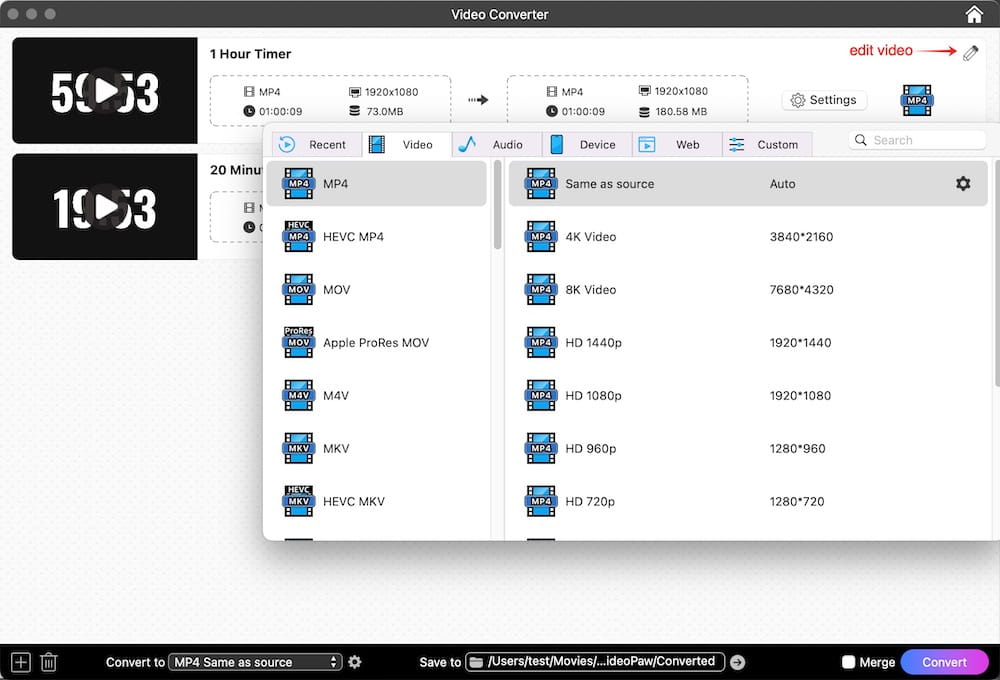Click the home icon in title bar
Image resolution: width=1000 pixels, height=680 pixels.
(973, 14)
